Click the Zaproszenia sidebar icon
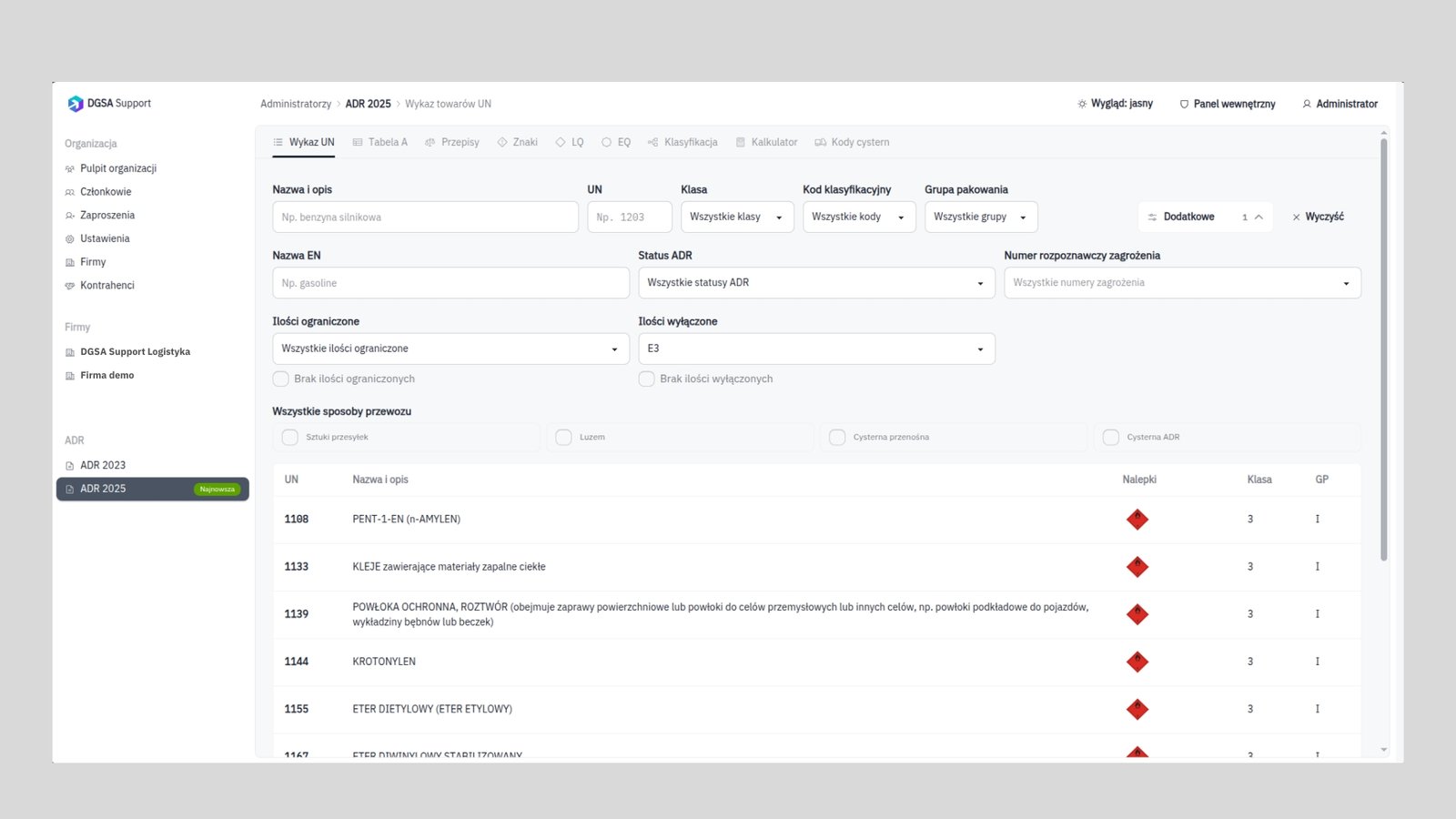 (x=70, y=216)
